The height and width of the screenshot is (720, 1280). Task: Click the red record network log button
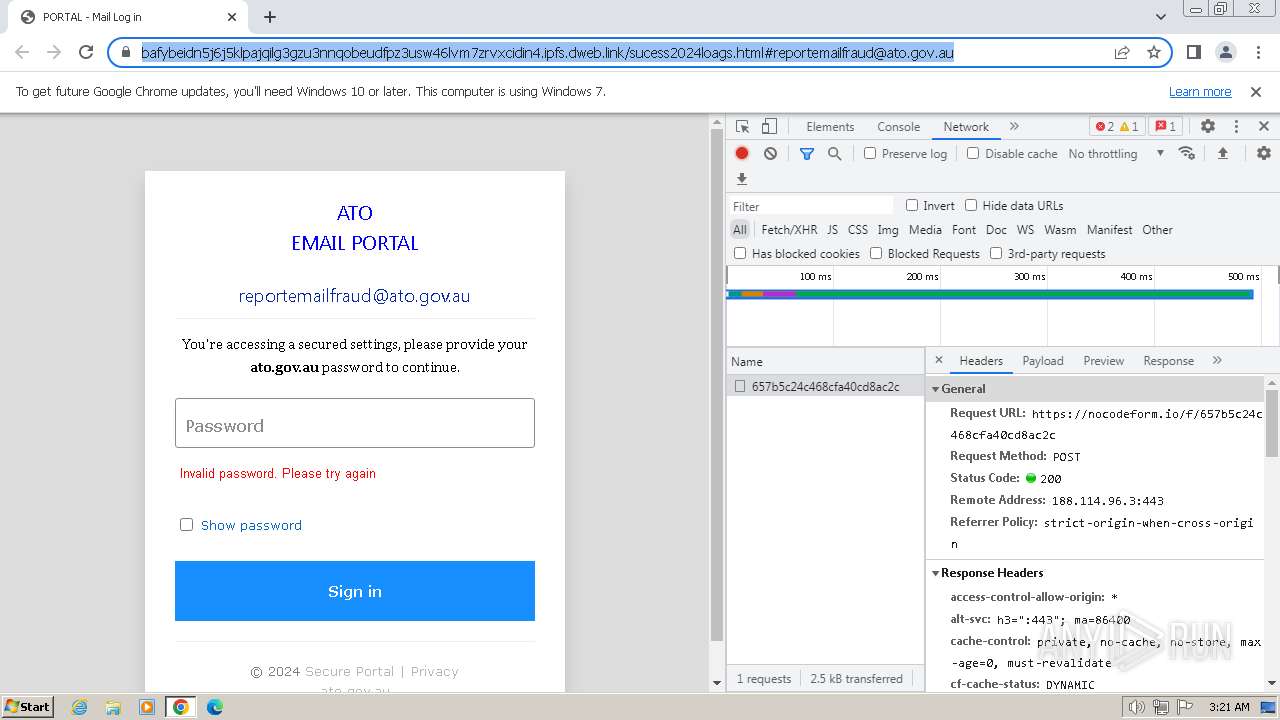point(742,153)
